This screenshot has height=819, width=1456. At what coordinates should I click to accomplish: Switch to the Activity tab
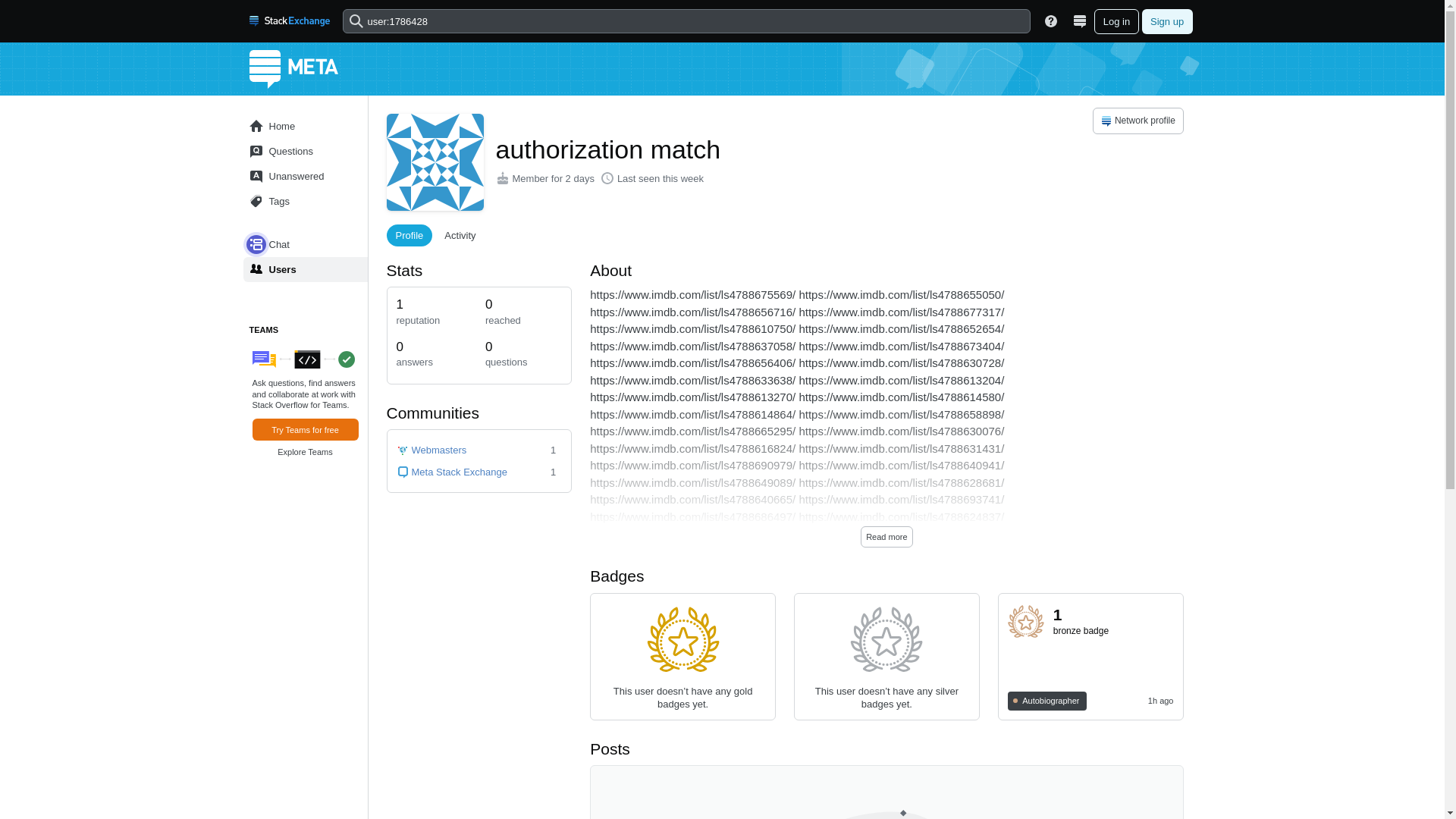pyautogui.click(x=460, y=236)
